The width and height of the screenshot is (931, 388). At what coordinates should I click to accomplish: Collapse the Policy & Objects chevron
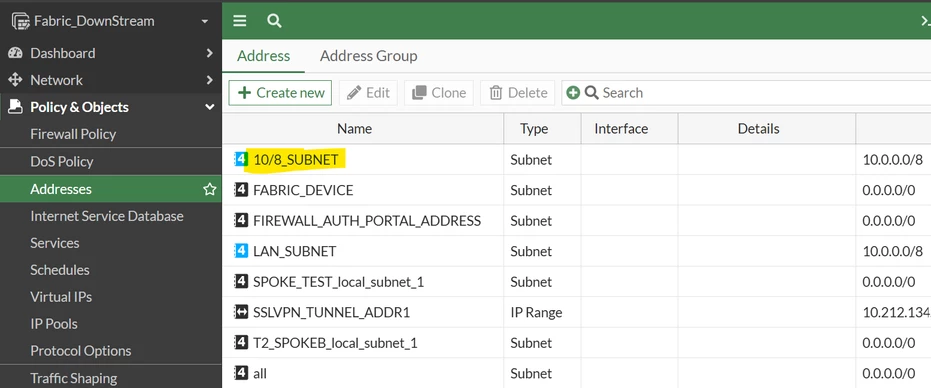209,107
